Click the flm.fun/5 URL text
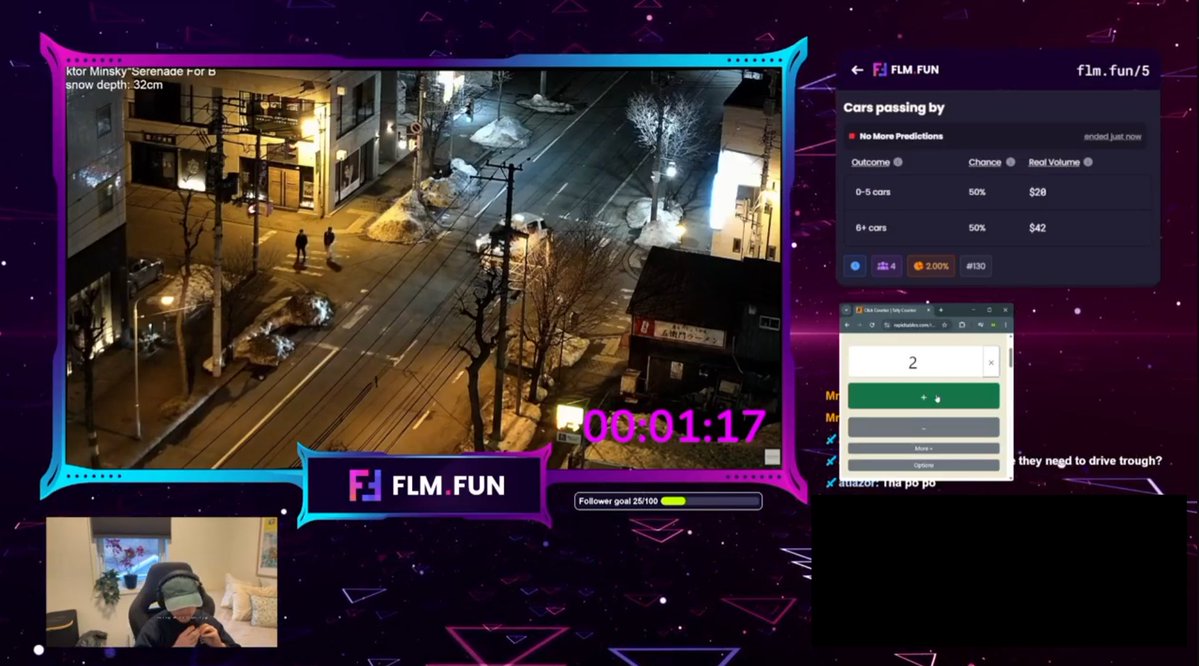Viewport: 1199px width, 666px height. [x=1113, y=70]
